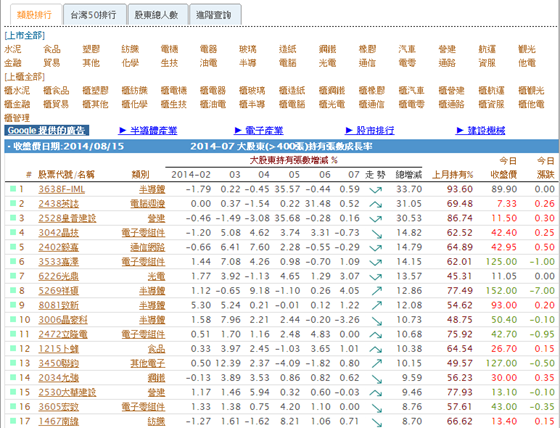Click the 通信網路 category in row 5
Screen dimensions: 560x428
click(148, 247)
